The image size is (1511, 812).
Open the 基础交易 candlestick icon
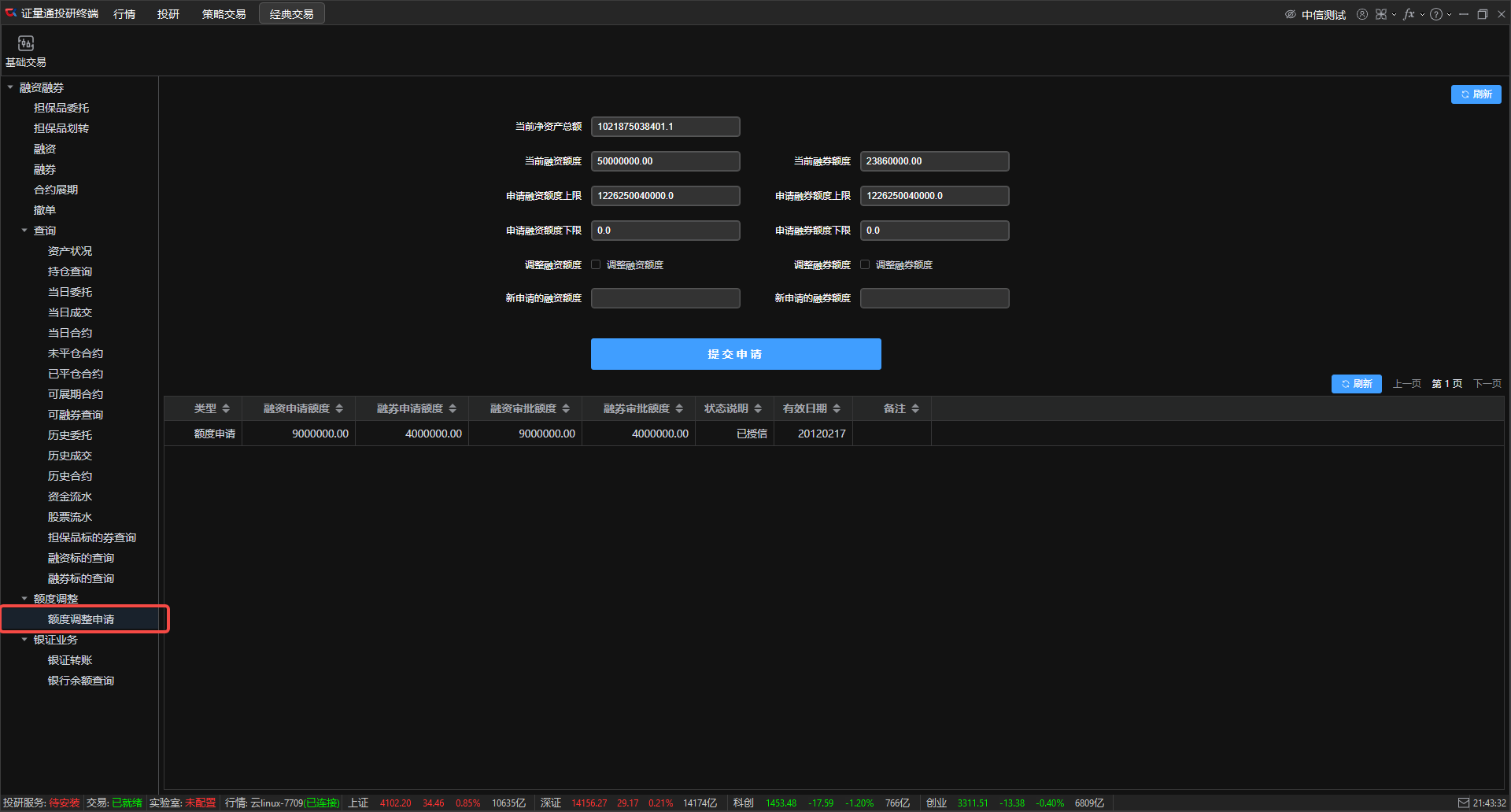click(26, 43)
